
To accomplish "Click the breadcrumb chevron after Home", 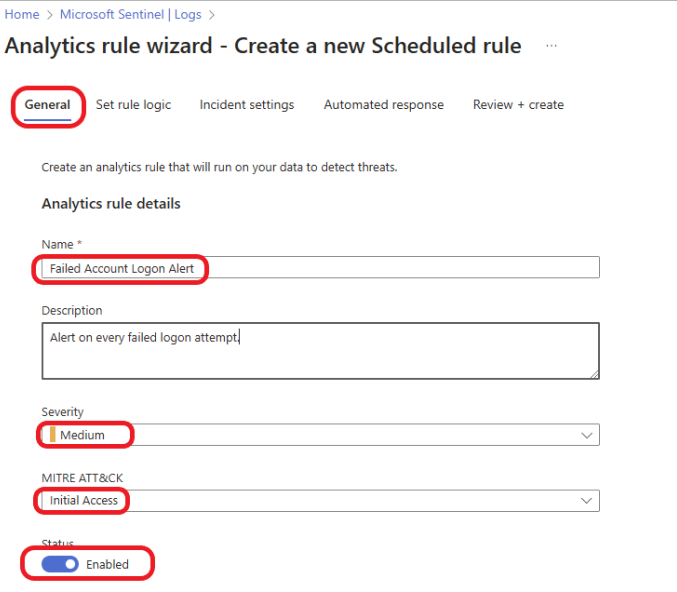I will click(x=50, y=15).
